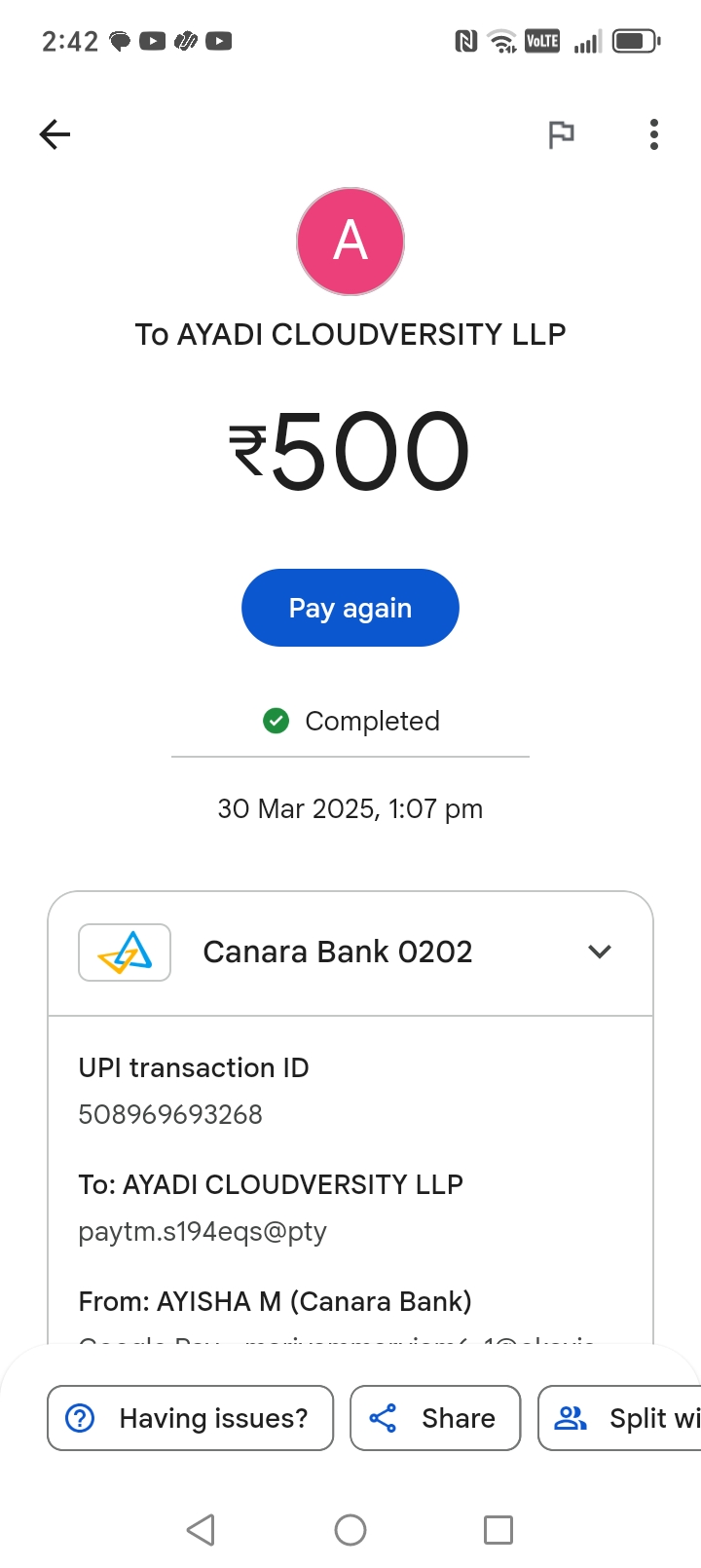Tap the paytm.s194eqs@pty UPI address

(x=203, y=1232)
